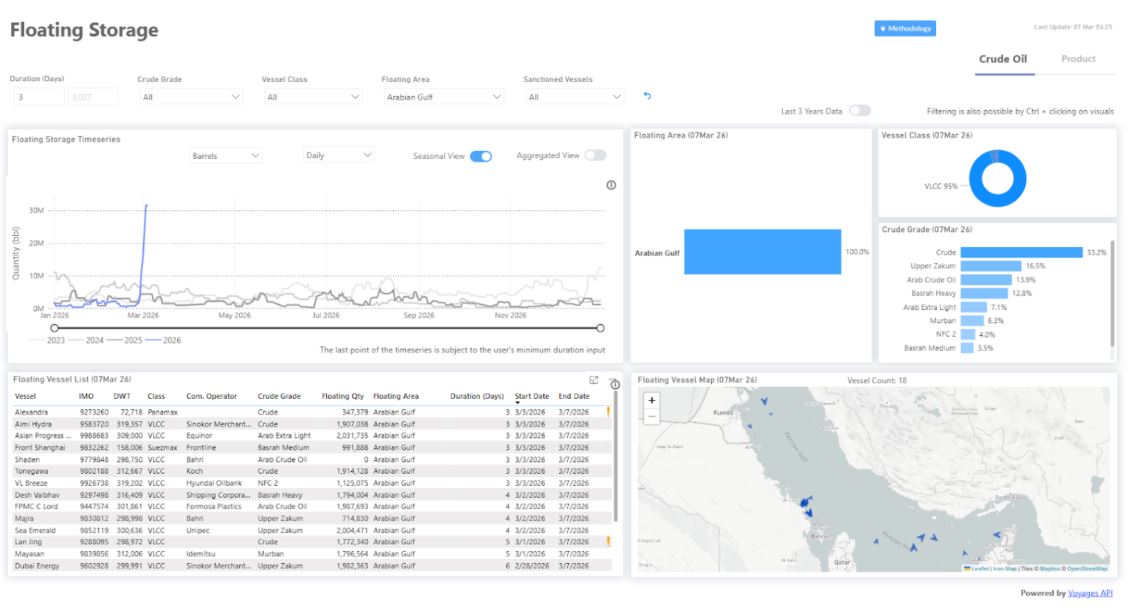This screenshot has height=608, width=1128.
Task: Click the Methodology button
Action: (x=905, y=28)
